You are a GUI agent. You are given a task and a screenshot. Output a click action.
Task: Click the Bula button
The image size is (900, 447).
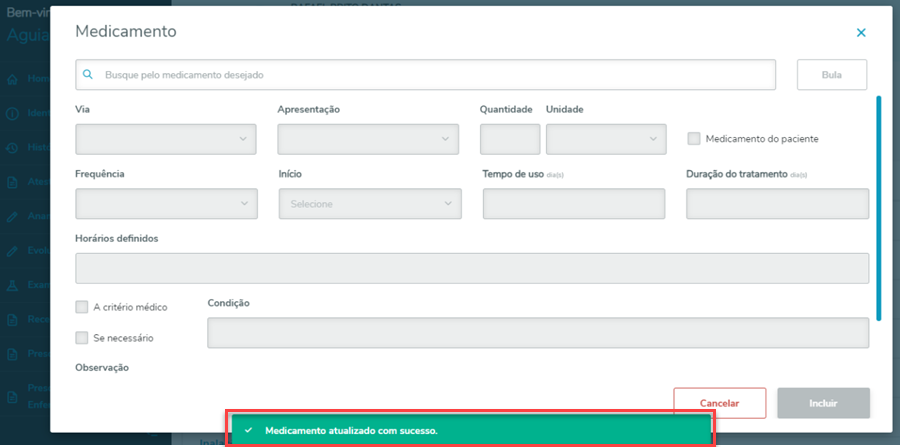click(x=832, y=75)
